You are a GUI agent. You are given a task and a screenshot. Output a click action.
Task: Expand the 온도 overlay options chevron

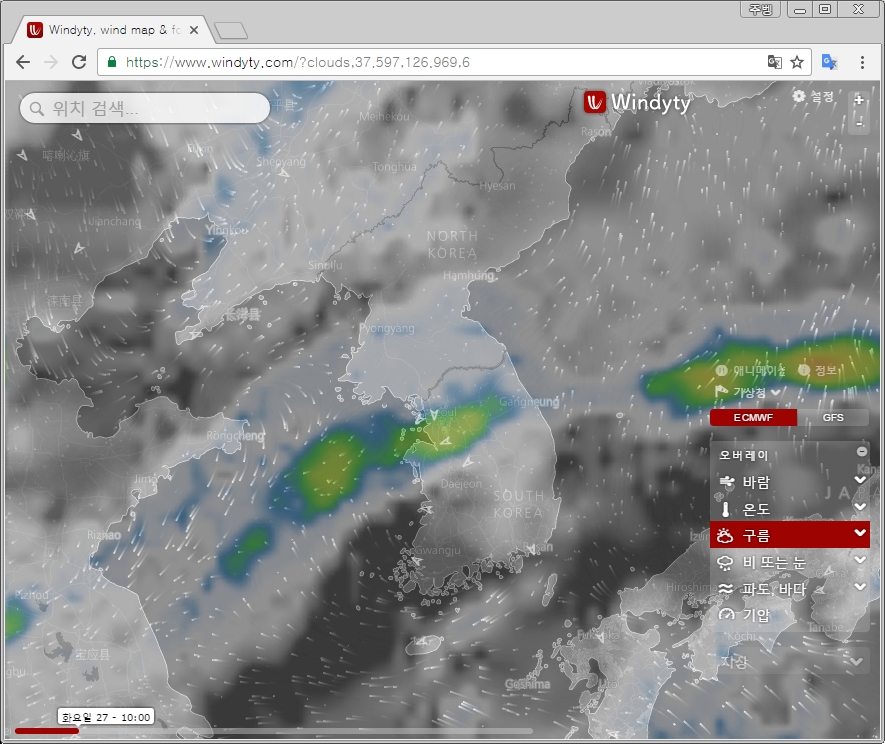[860, 506]
